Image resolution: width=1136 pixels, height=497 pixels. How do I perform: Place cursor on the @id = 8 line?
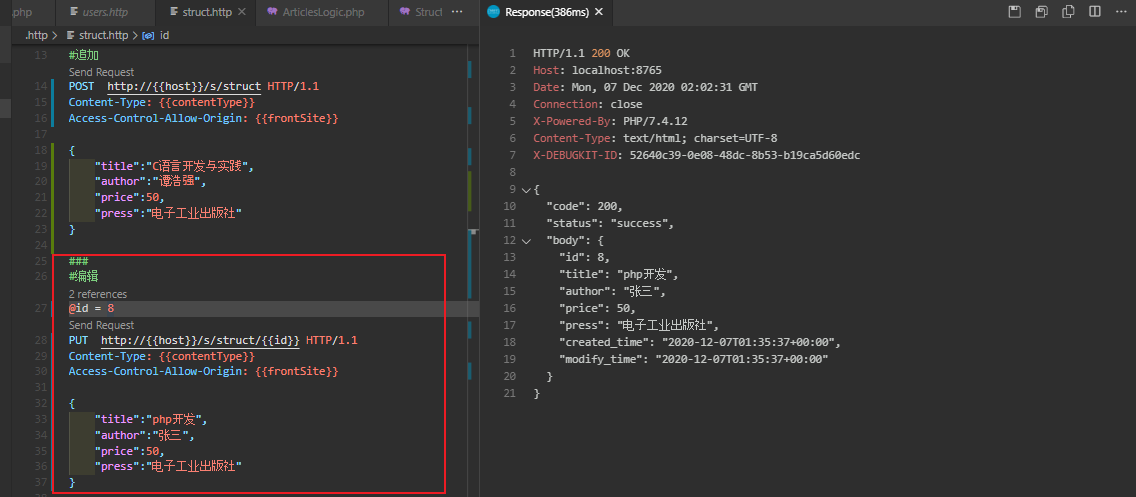pos(91,309)
